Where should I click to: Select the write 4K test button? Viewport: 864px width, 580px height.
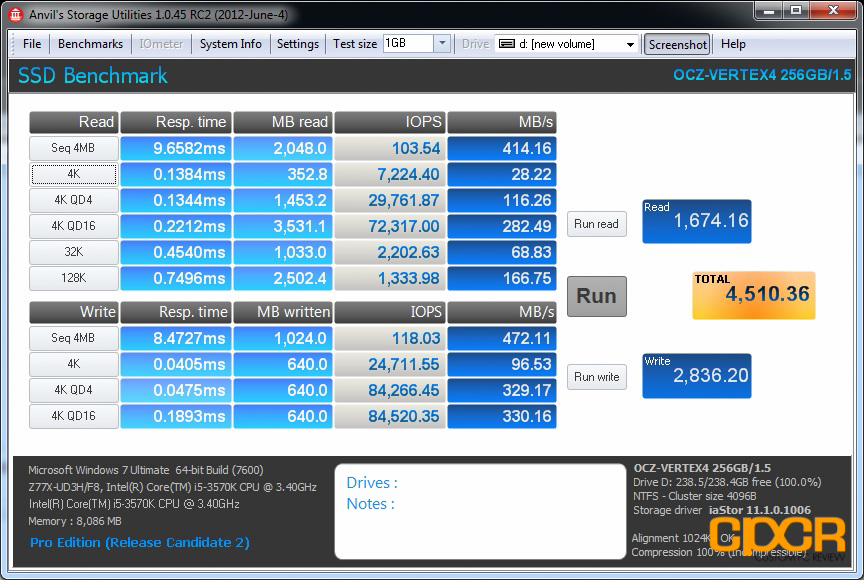pos(73,364)
